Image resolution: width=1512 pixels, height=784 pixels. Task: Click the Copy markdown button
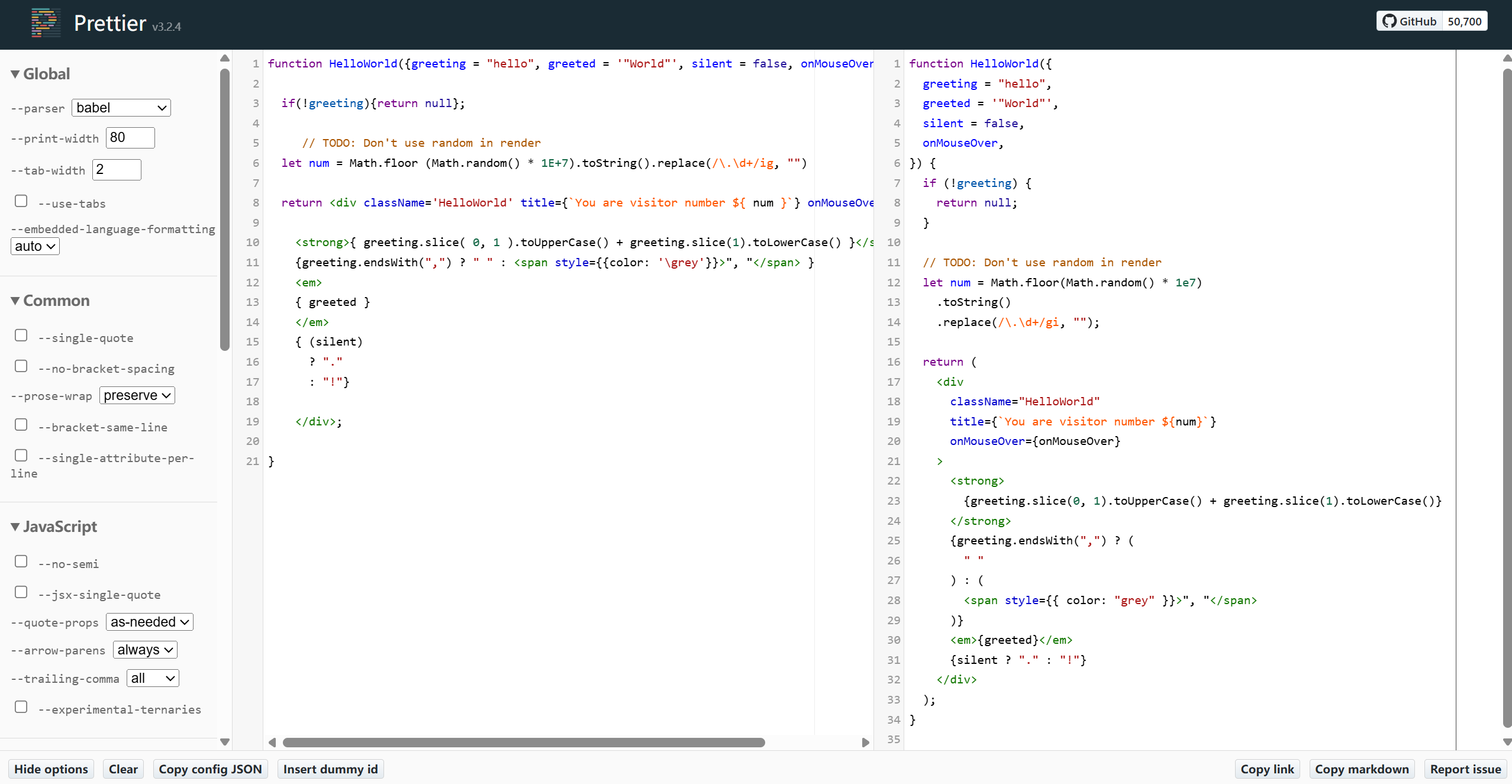coord(1361,769)
